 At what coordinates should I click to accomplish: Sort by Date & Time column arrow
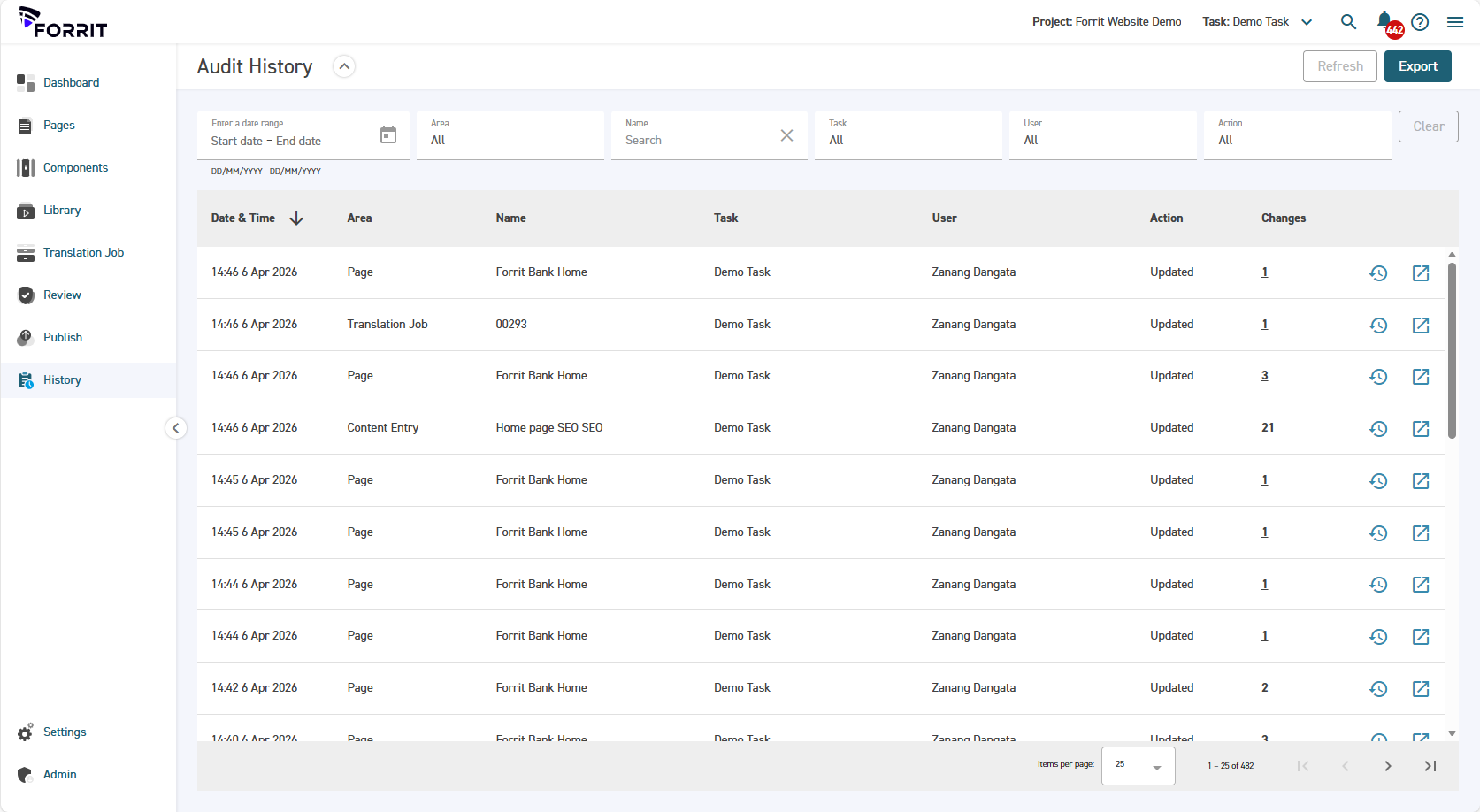[x=296, y=218]
